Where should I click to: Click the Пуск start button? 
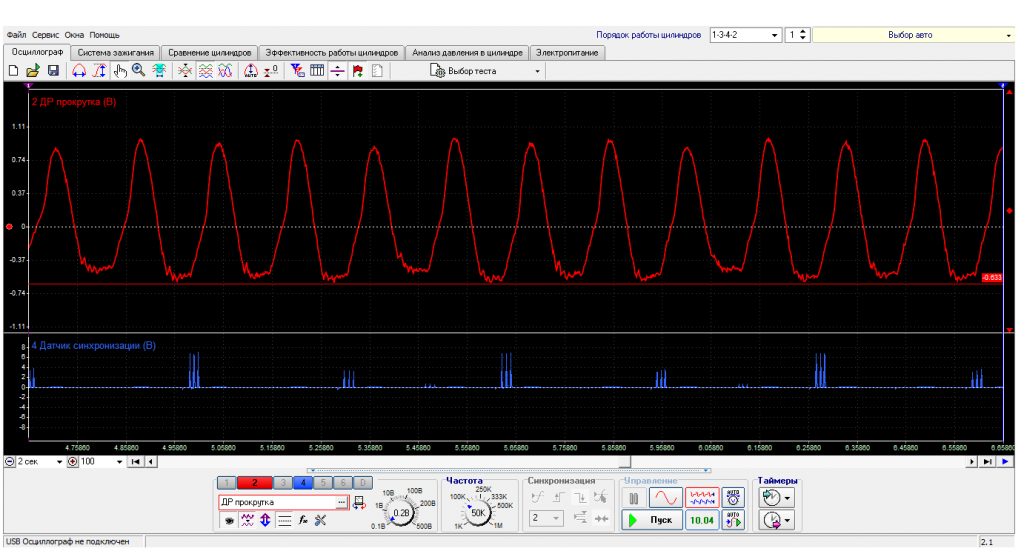(x=652, y=520)
